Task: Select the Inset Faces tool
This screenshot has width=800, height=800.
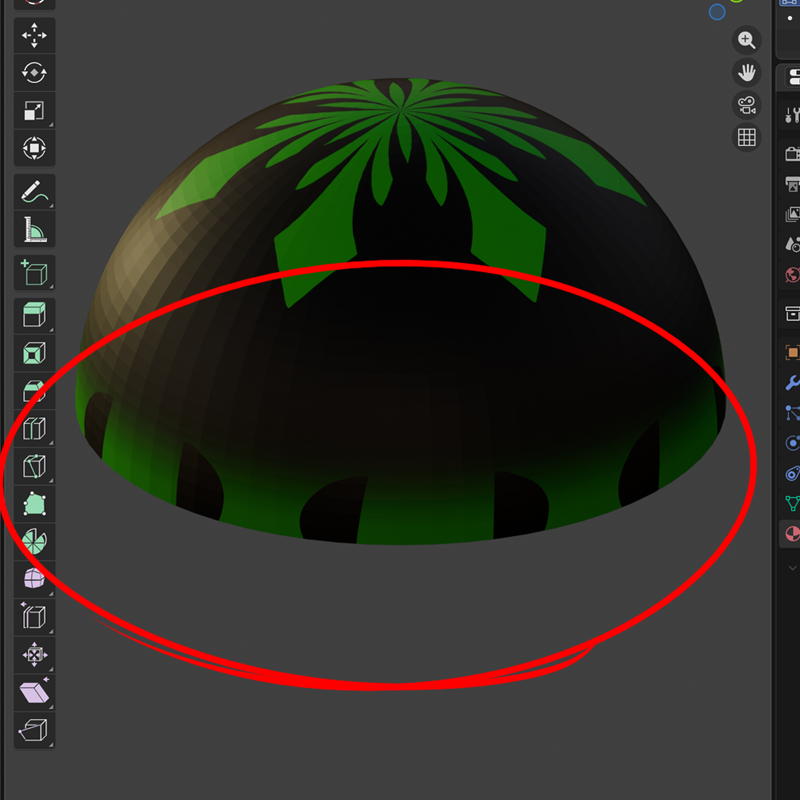Action: [34, 353]
